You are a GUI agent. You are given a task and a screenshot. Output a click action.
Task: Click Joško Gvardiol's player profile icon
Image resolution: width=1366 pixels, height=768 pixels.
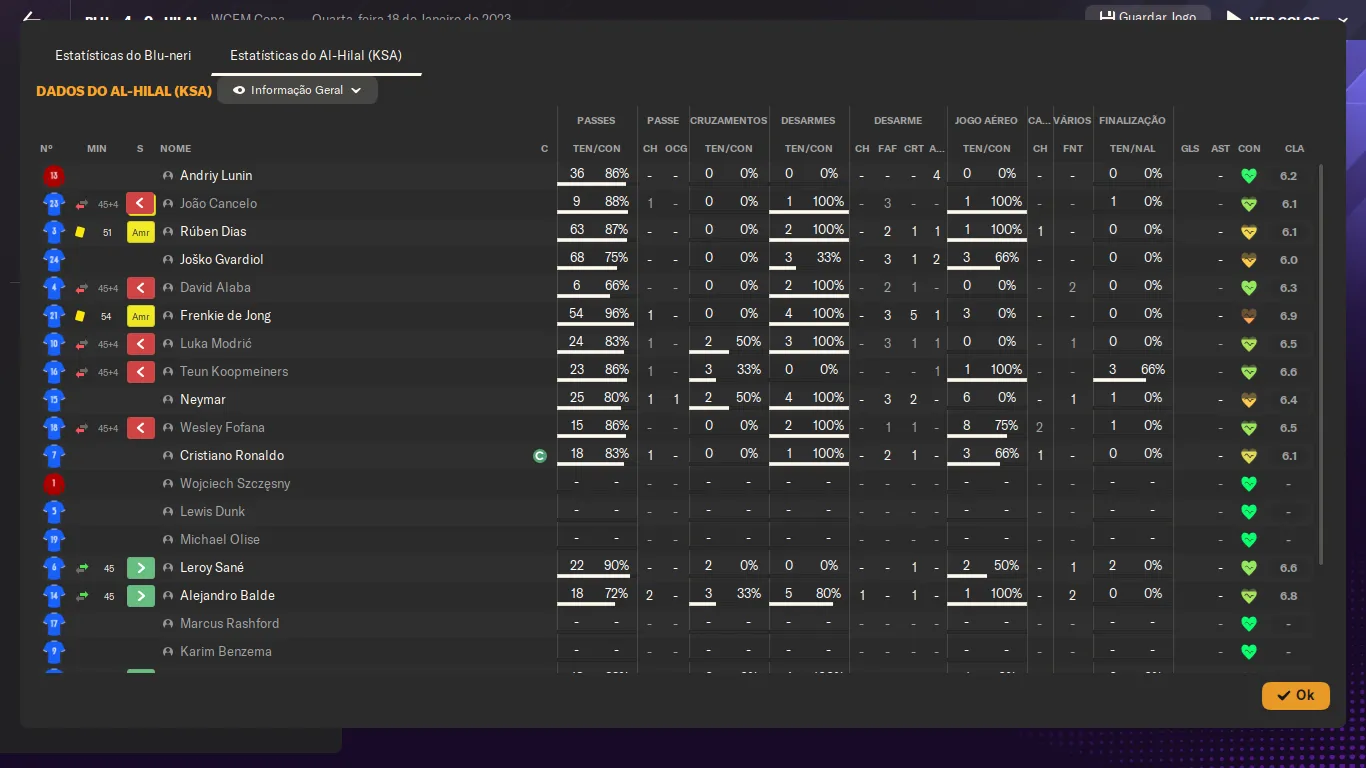[168, 260]
